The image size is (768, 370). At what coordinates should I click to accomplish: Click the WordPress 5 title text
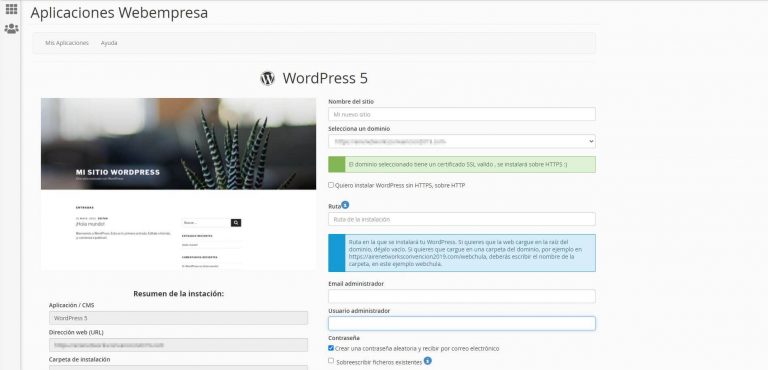point(325,78)
